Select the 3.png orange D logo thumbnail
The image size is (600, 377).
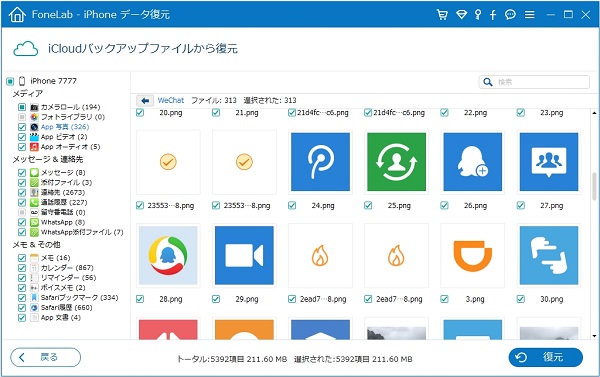473,255
